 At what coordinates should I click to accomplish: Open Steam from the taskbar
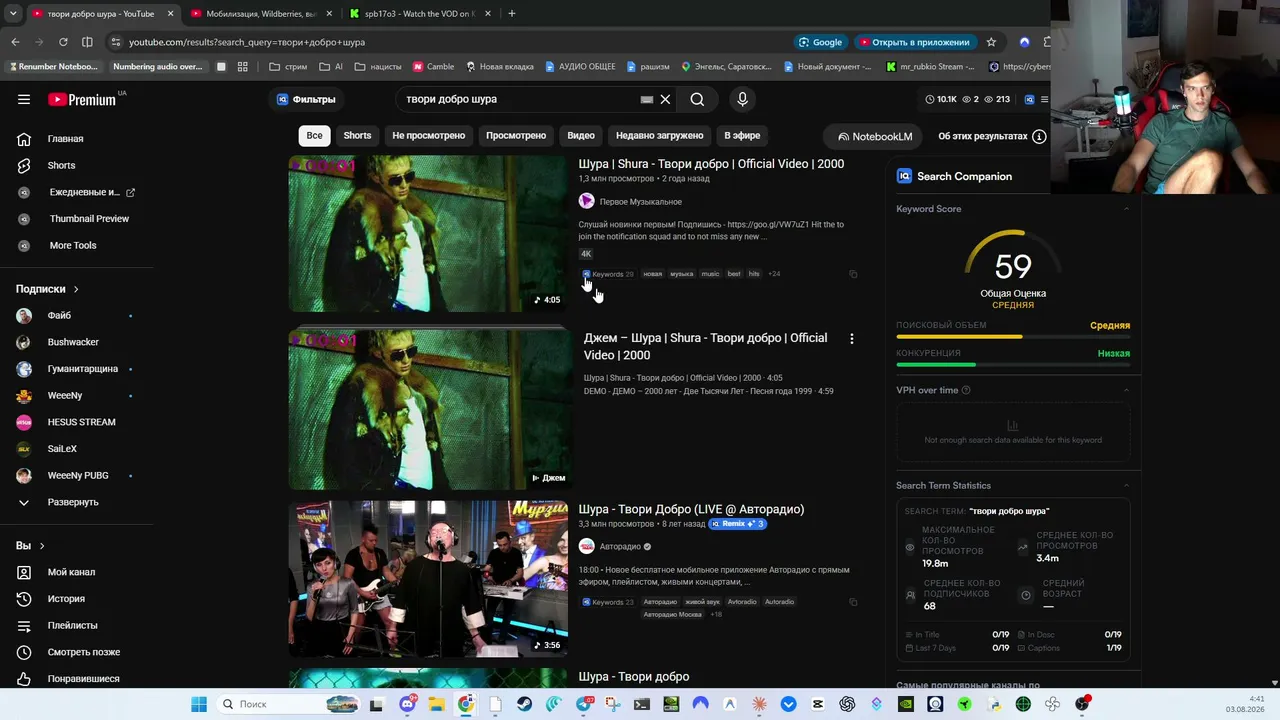click(525, 704)
